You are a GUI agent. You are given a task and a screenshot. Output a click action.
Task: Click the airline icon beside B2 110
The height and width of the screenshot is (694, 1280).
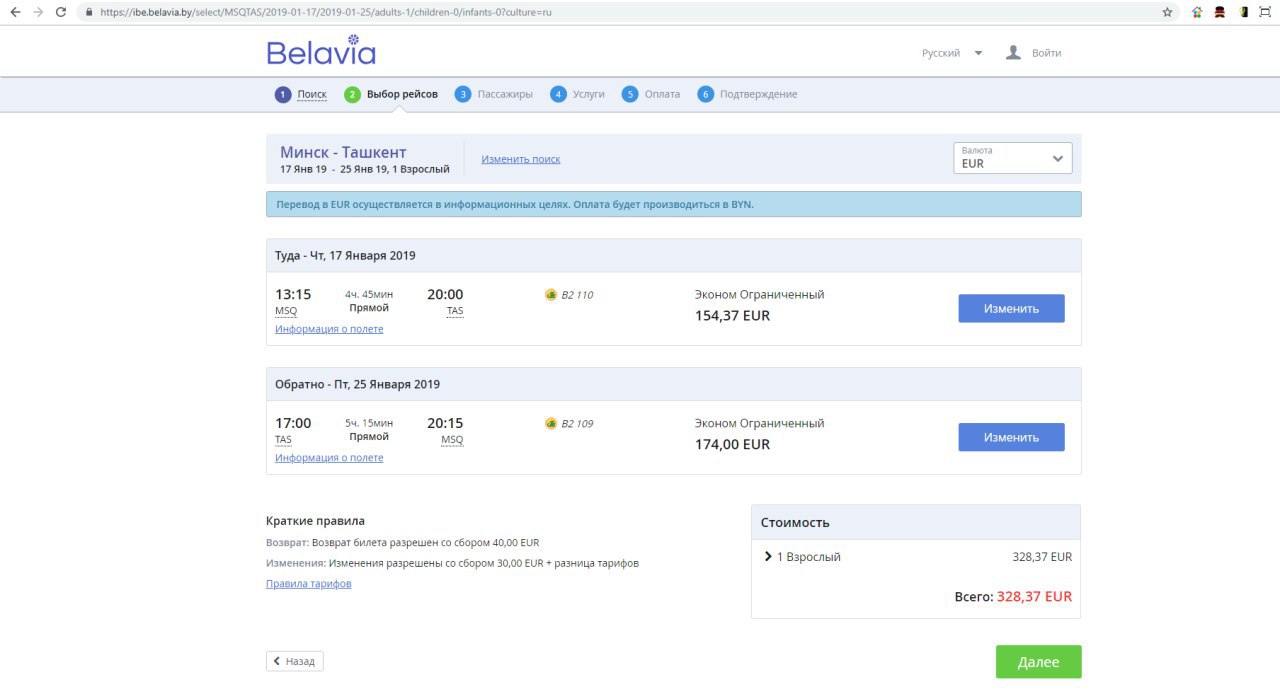click(550, 295)
